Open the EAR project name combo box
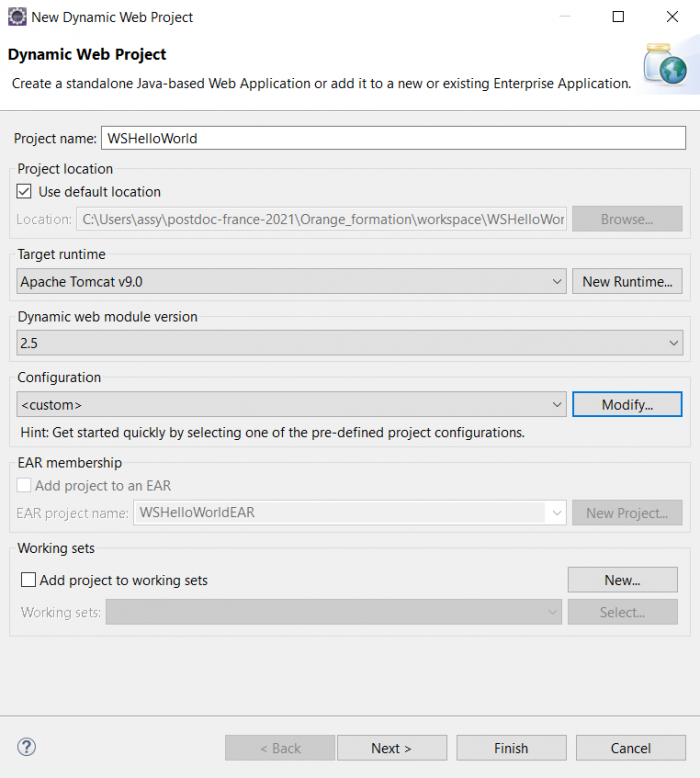Screen dimensions: 700x778 (350, 513)
